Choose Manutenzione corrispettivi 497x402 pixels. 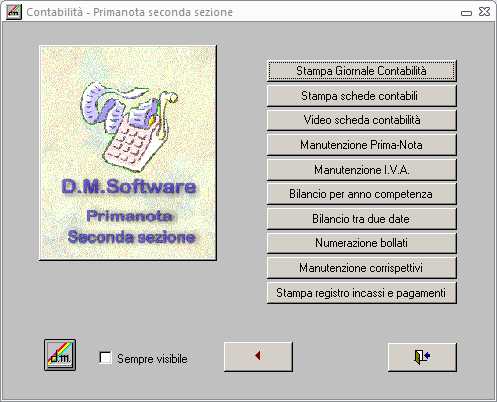pyautogui.click(x=361, y=268)
